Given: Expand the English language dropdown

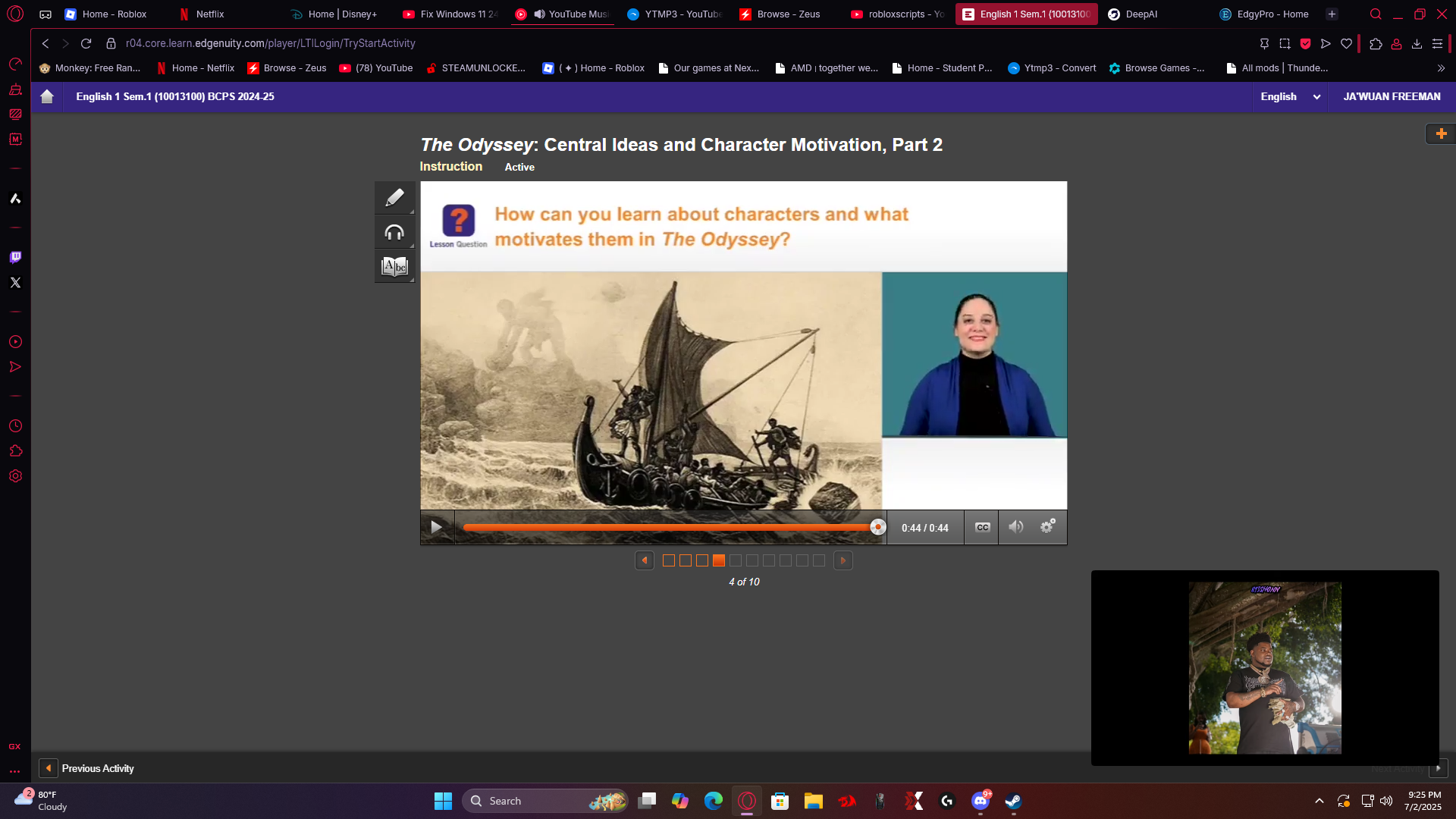Looking at the screenshot, I should [x=1290, y=96].
